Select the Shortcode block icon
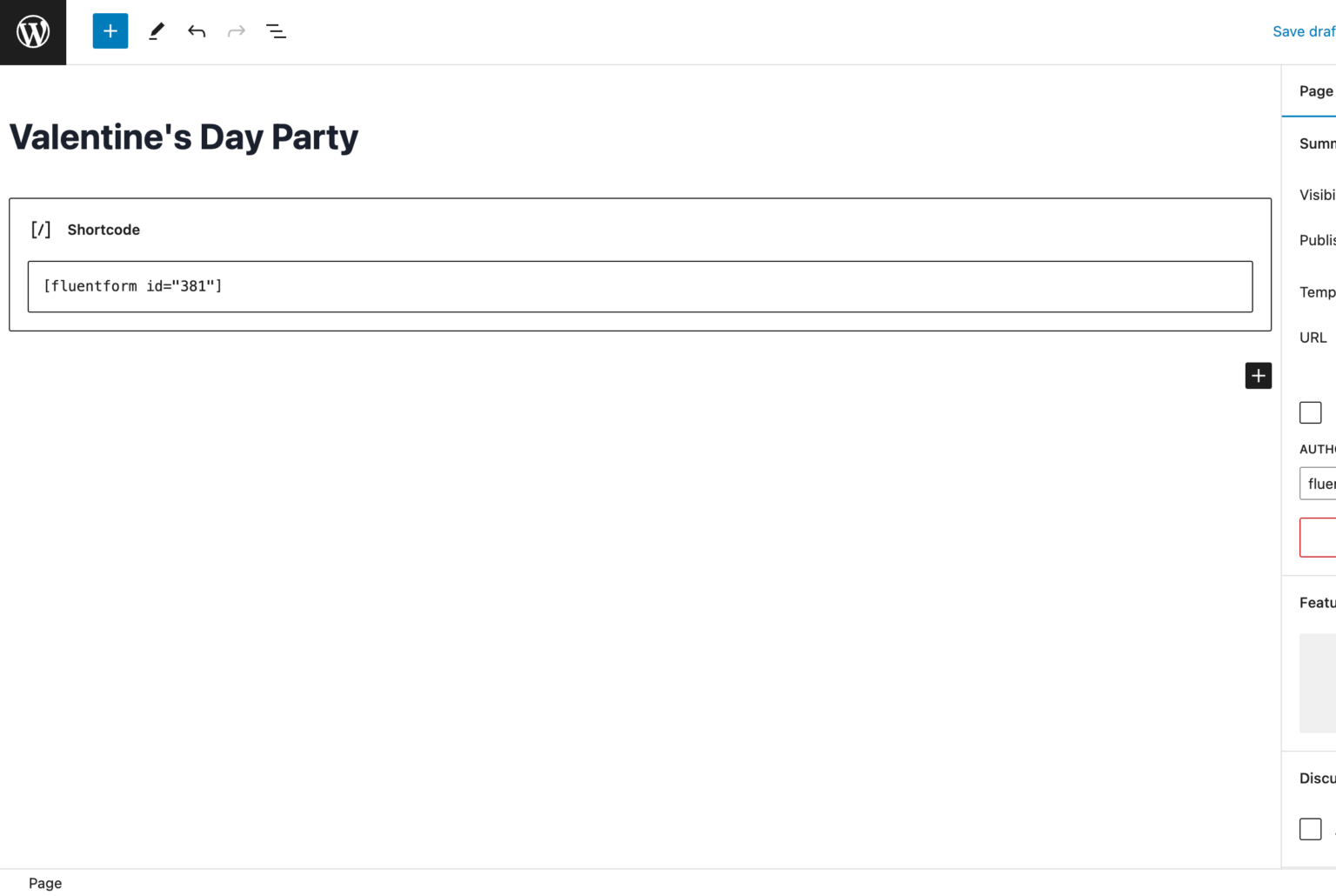The width and height of the screenshot is (1336, 896). pyautogui.click(x=40, y=229)
